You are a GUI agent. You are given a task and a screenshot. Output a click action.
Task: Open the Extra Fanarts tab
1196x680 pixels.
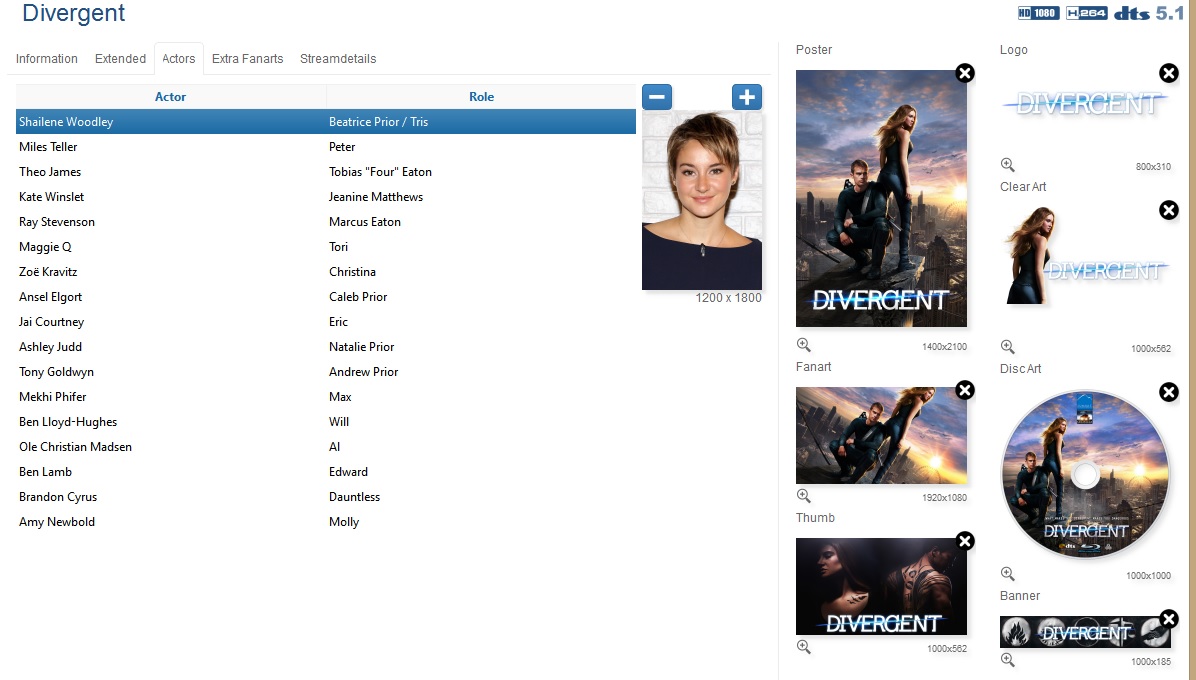(247, 59)
